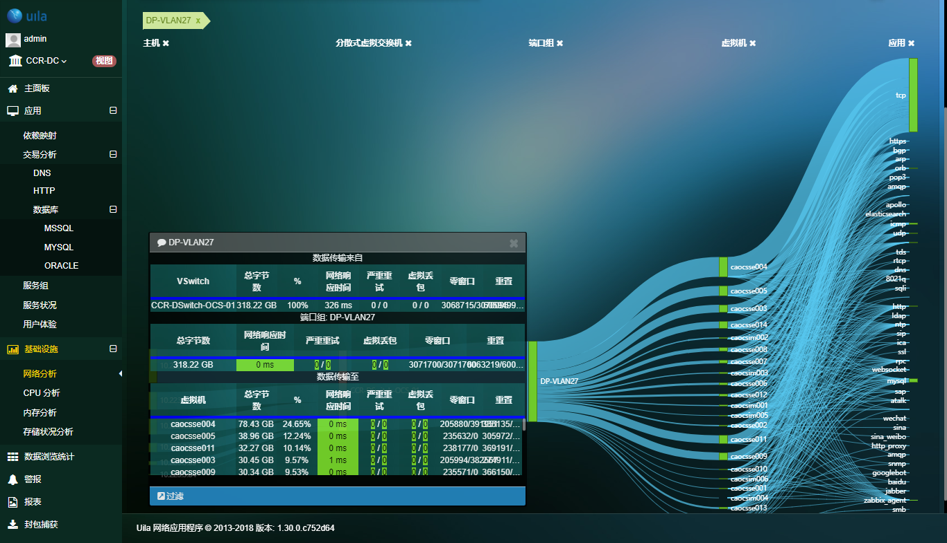
Task: Click the 数据浏览统计 grid icon
Action: (13, 457)
